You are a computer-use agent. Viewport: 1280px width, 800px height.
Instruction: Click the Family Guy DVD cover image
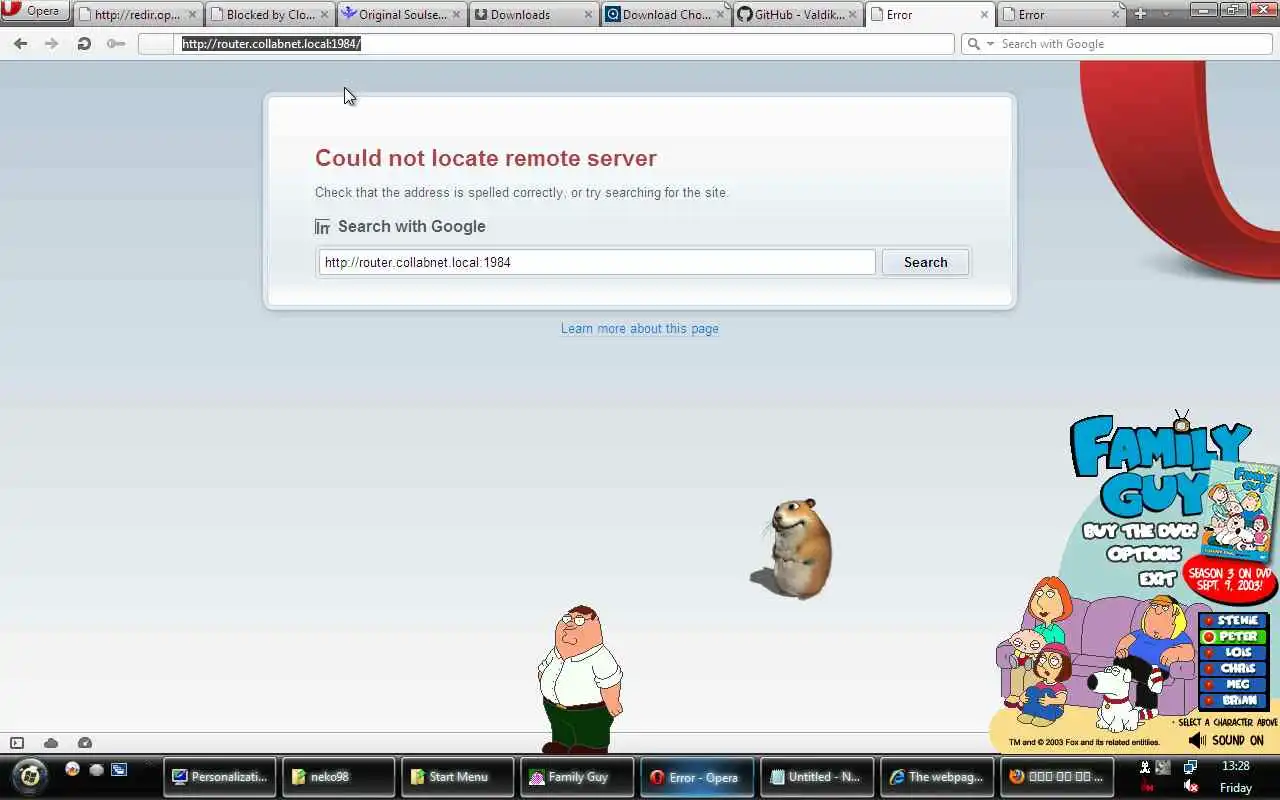(1241, 510)
